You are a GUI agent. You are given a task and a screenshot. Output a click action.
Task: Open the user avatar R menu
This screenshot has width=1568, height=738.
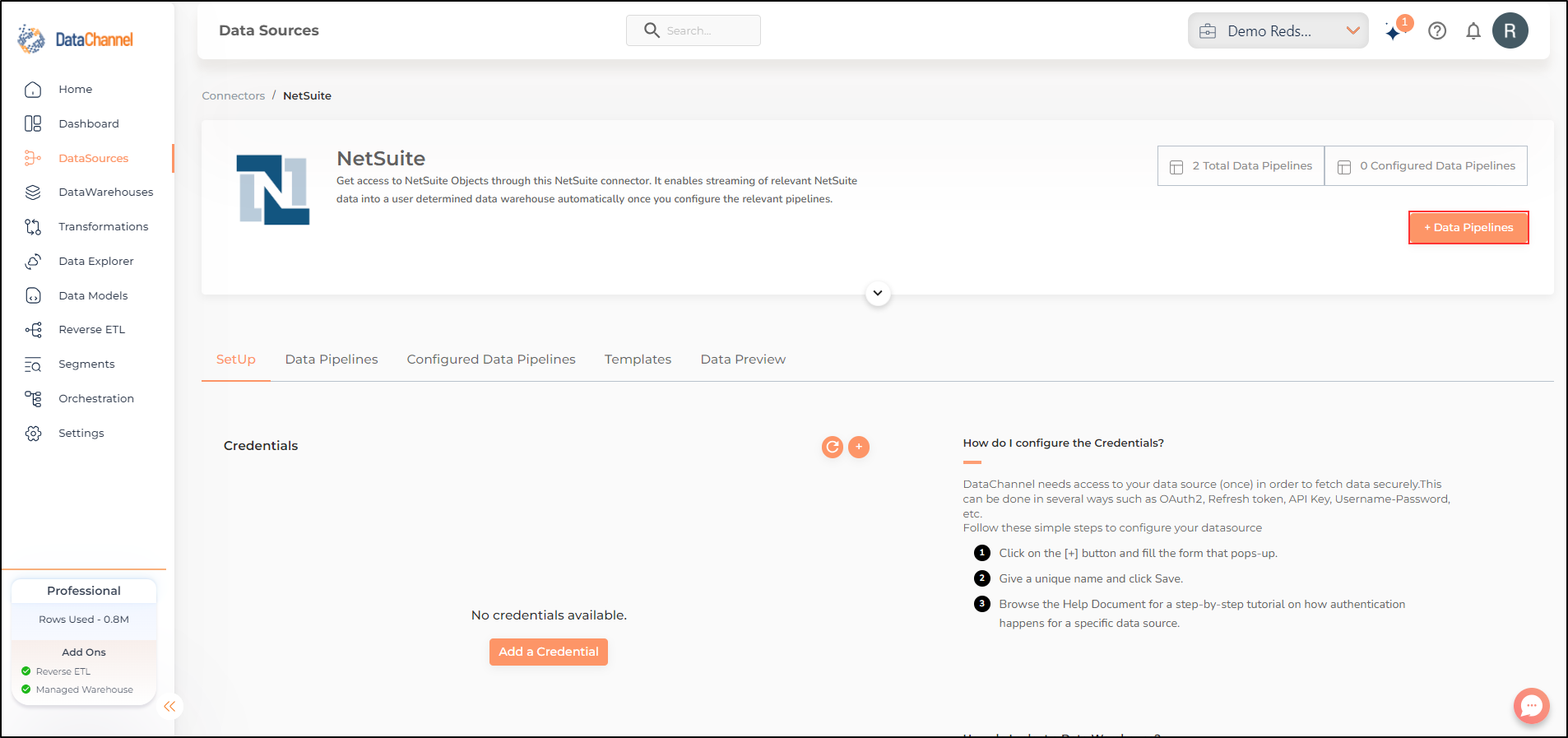(1510, 30)
